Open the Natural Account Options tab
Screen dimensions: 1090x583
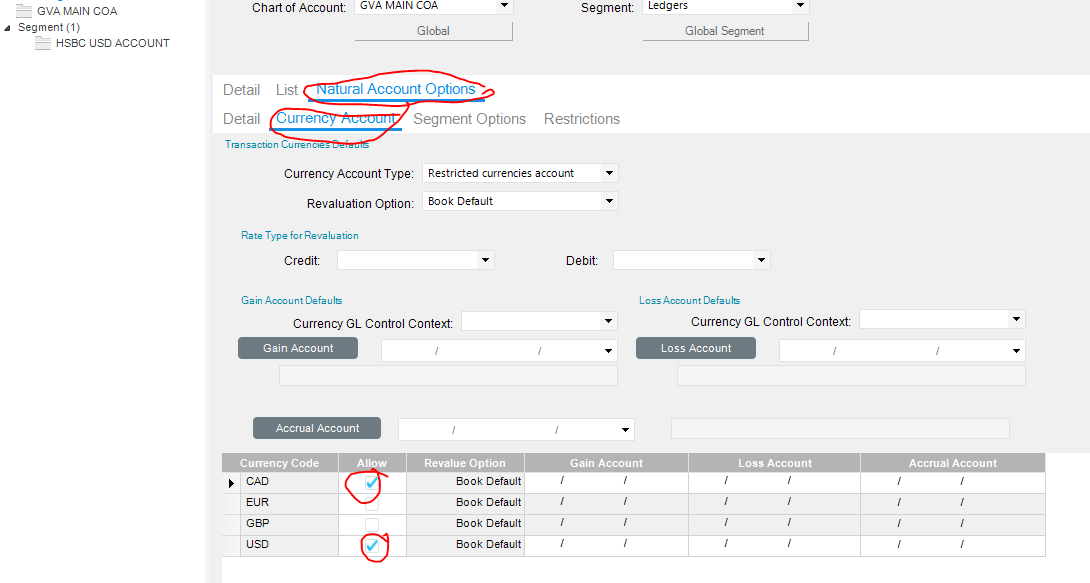pyautogui.click(x=396, y=89)
